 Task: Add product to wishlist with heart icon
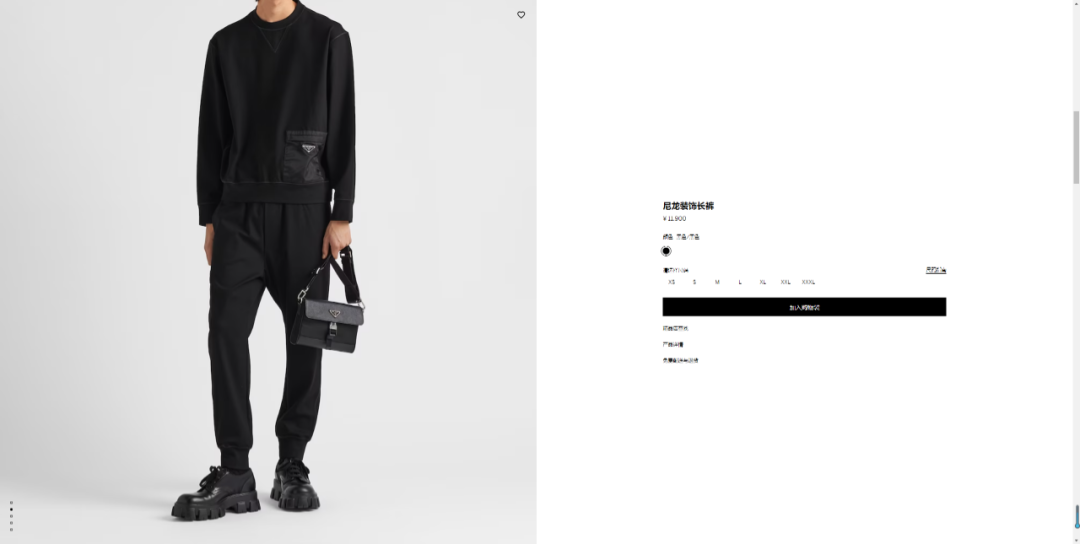521,14
